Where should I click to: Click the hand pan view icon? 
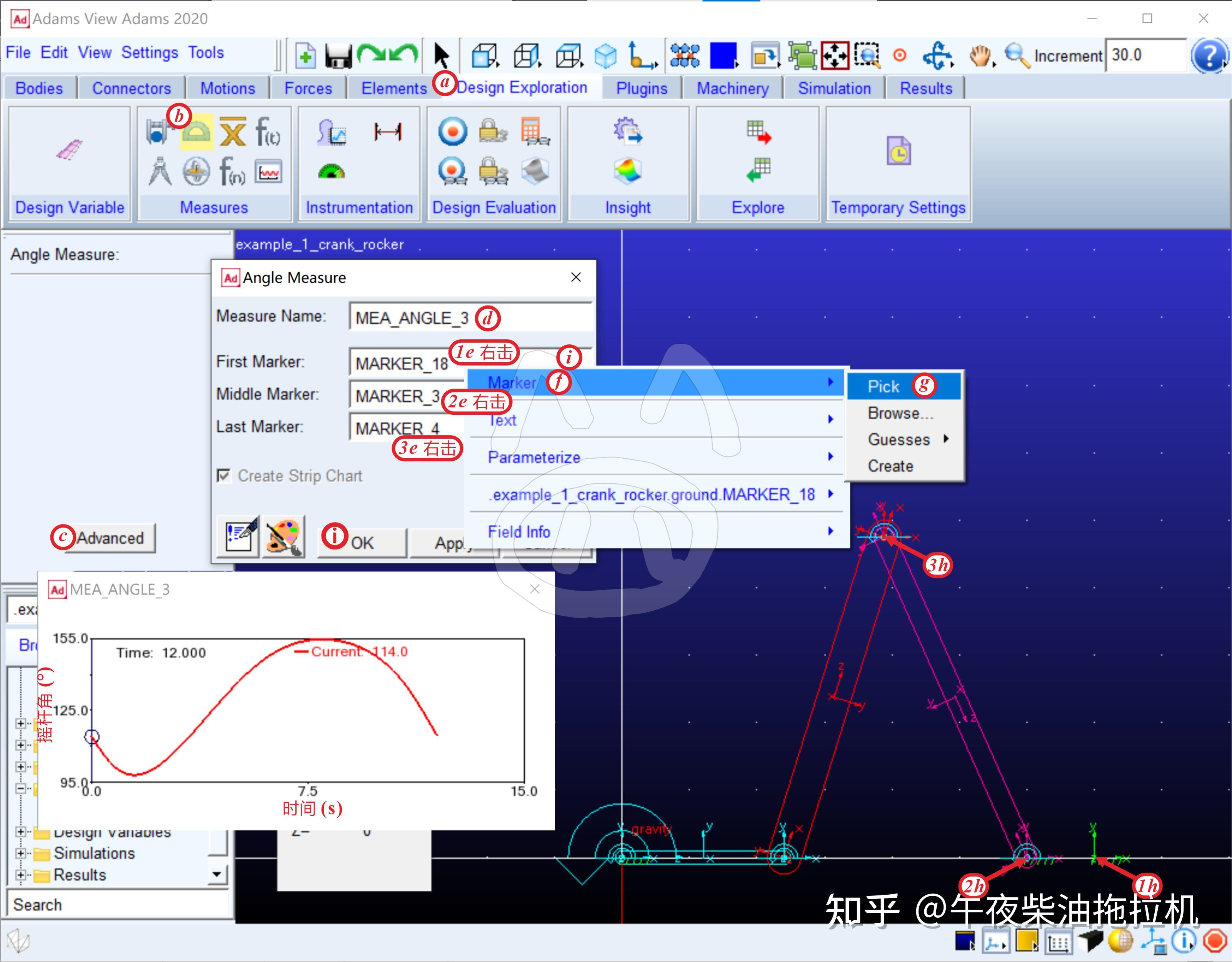click(980, 55)
